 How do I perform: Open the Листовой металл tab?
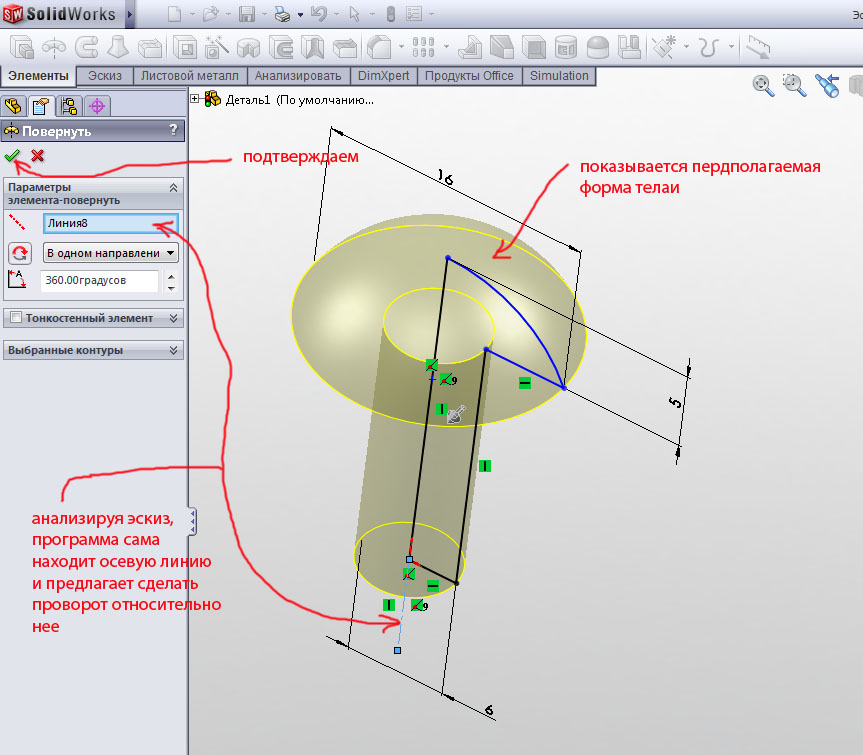point(190,76)
